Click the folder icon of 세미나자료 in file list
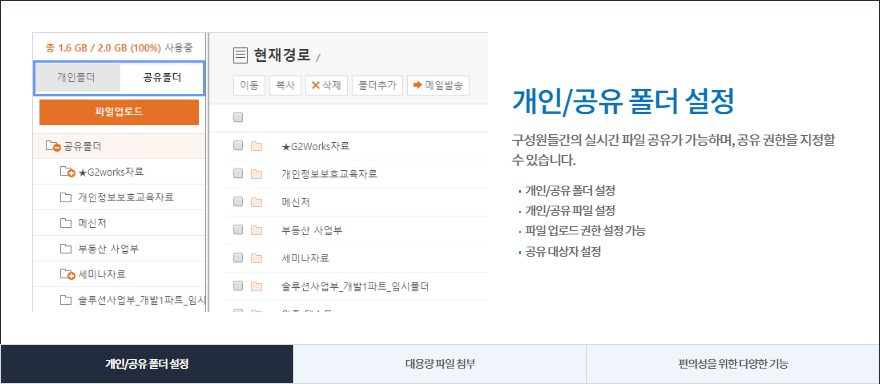The height and width of the screenshot is (384, 880). 256,258
